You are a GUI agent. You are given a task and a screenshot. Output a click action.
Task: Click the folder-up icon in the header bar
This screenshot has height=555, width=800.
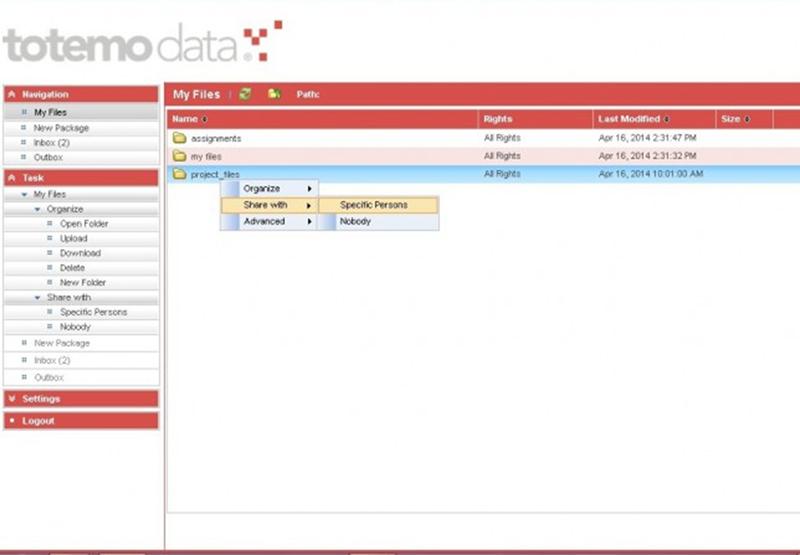tap(274, 94)
